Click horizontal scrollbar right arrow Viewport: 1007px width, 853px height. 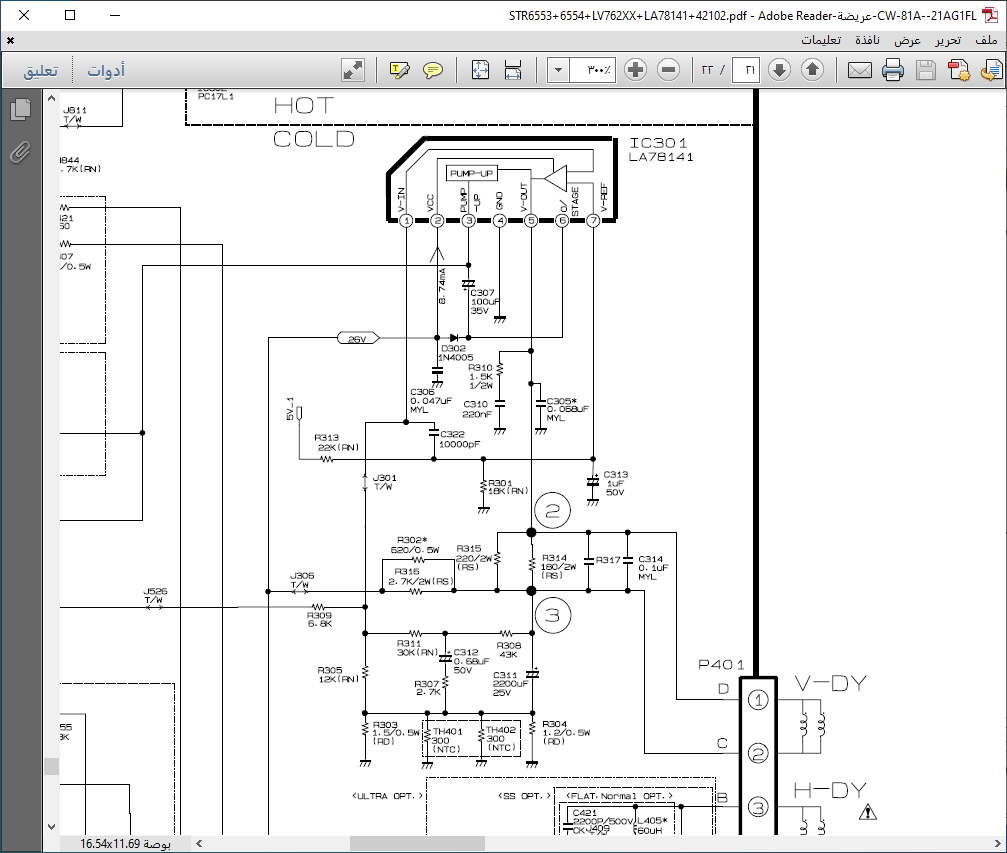tap(997, 843)
